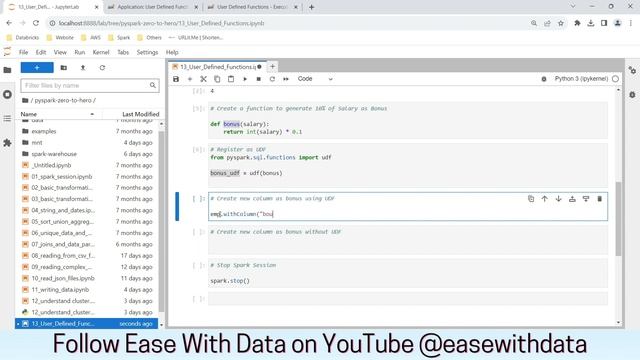
Task: Insert a cell above the active cell
Action: point(572,199)
